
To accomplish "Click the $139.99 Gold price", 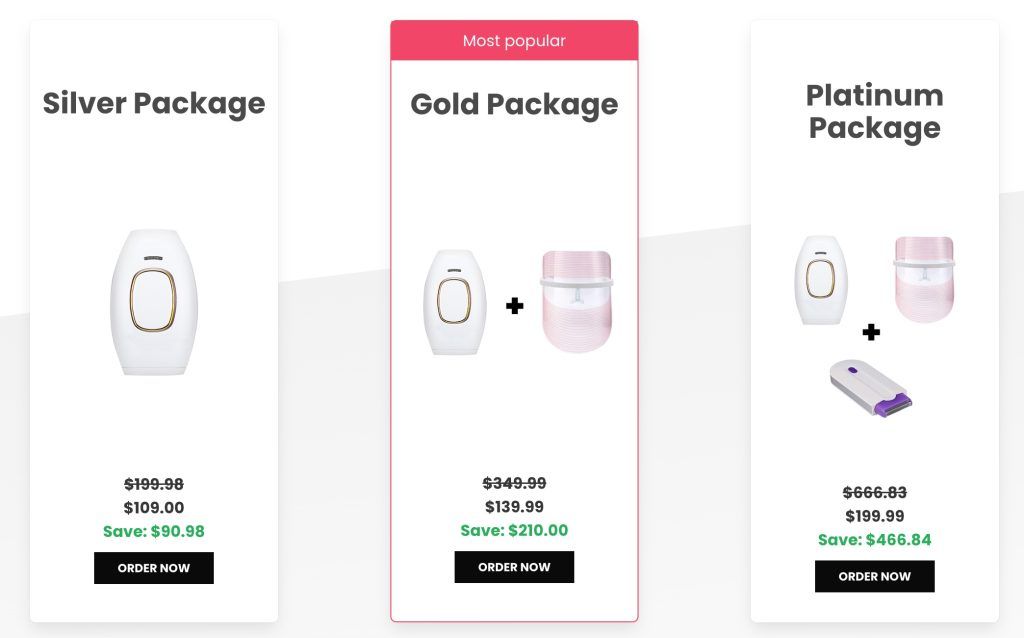I will click(514, 507).
